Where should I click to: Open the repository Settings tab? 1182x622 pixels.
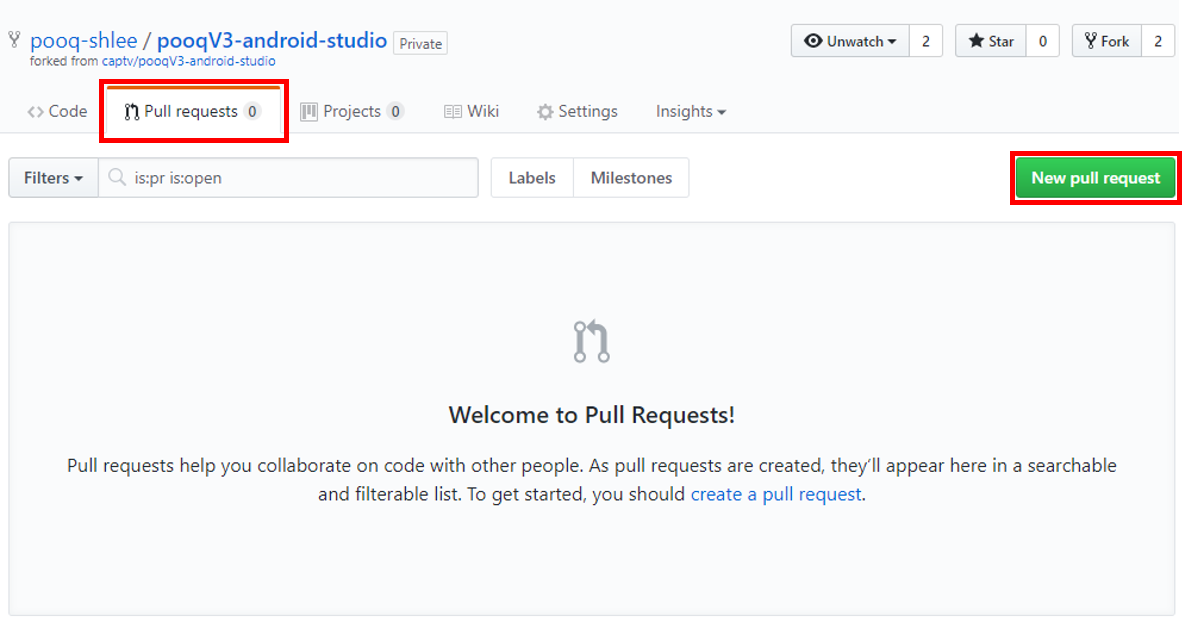tap(577, 112)
